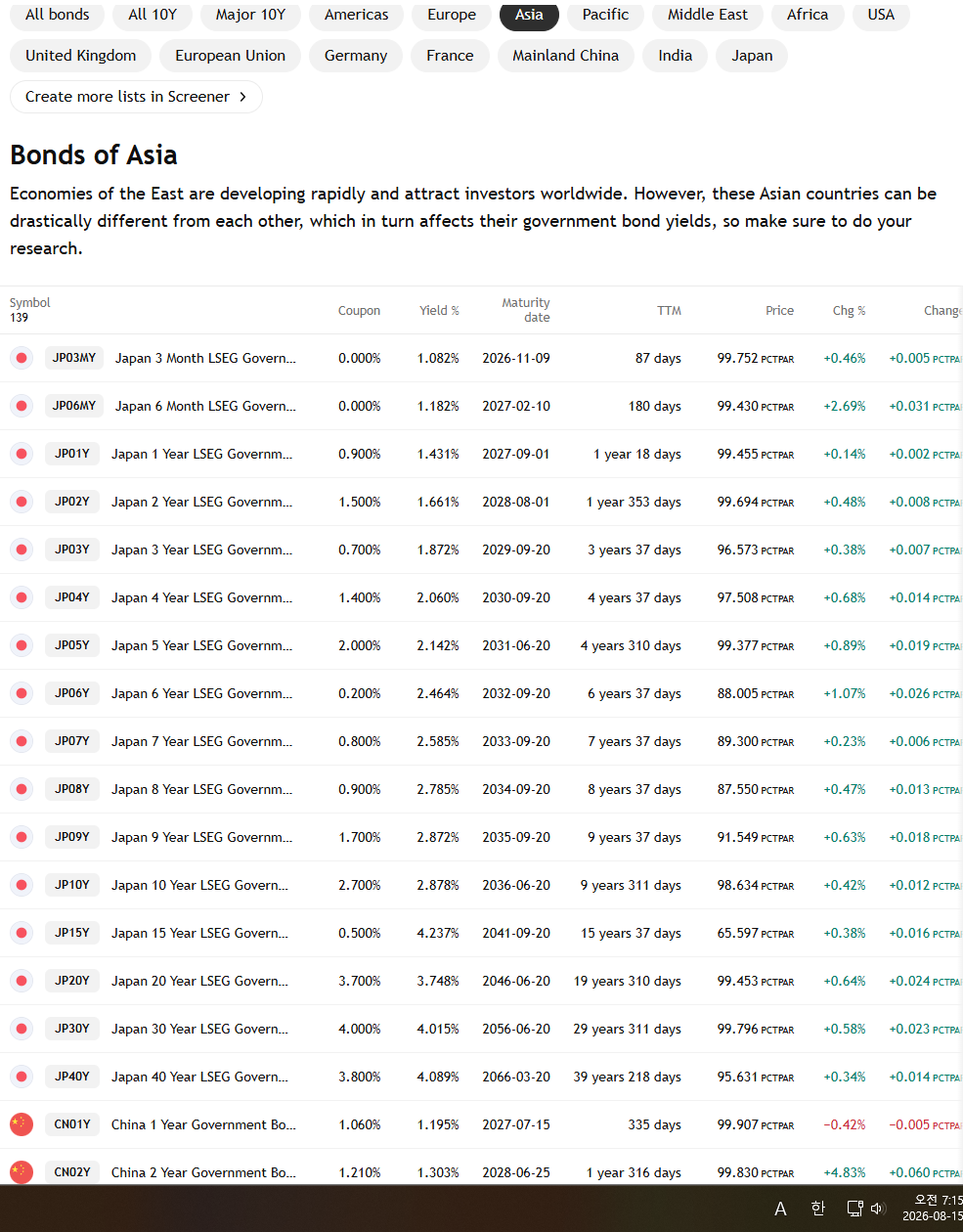Select the Major 10Y tab
963x1232 pixels.
point(251,15)
